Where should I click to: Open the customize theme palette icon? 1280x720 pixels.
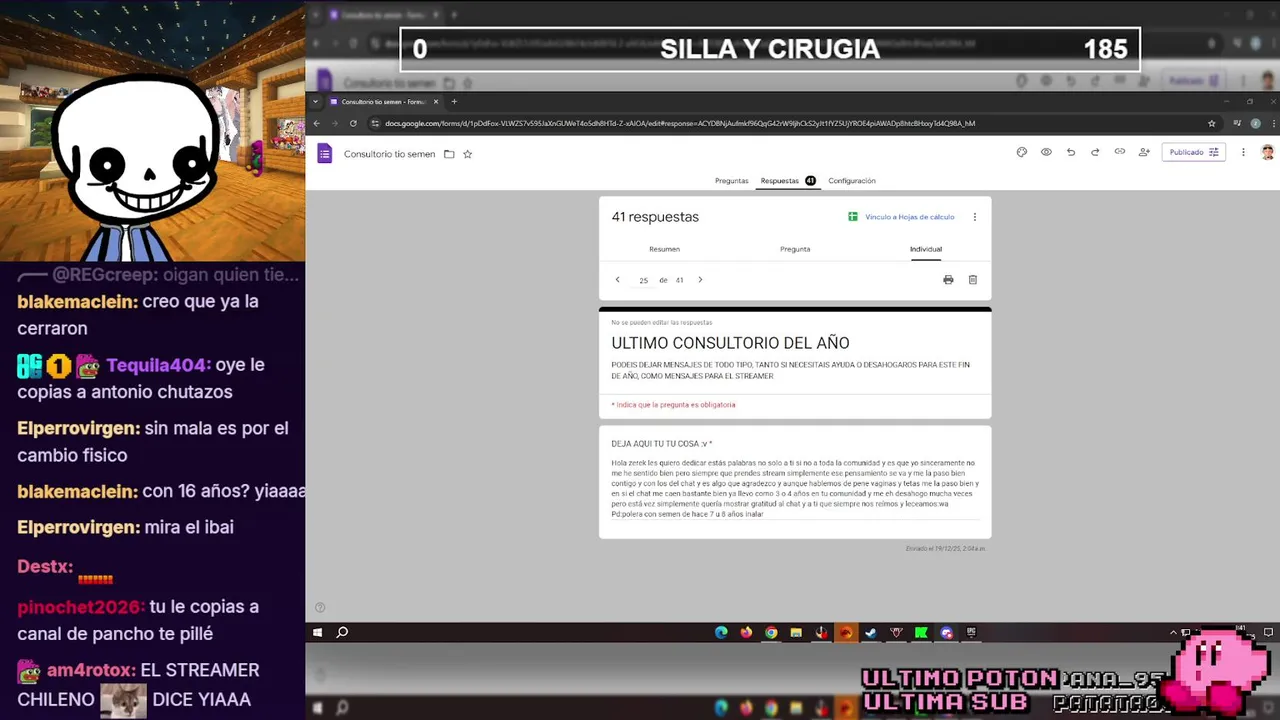pyautogui.click(x=1021, y=152)
